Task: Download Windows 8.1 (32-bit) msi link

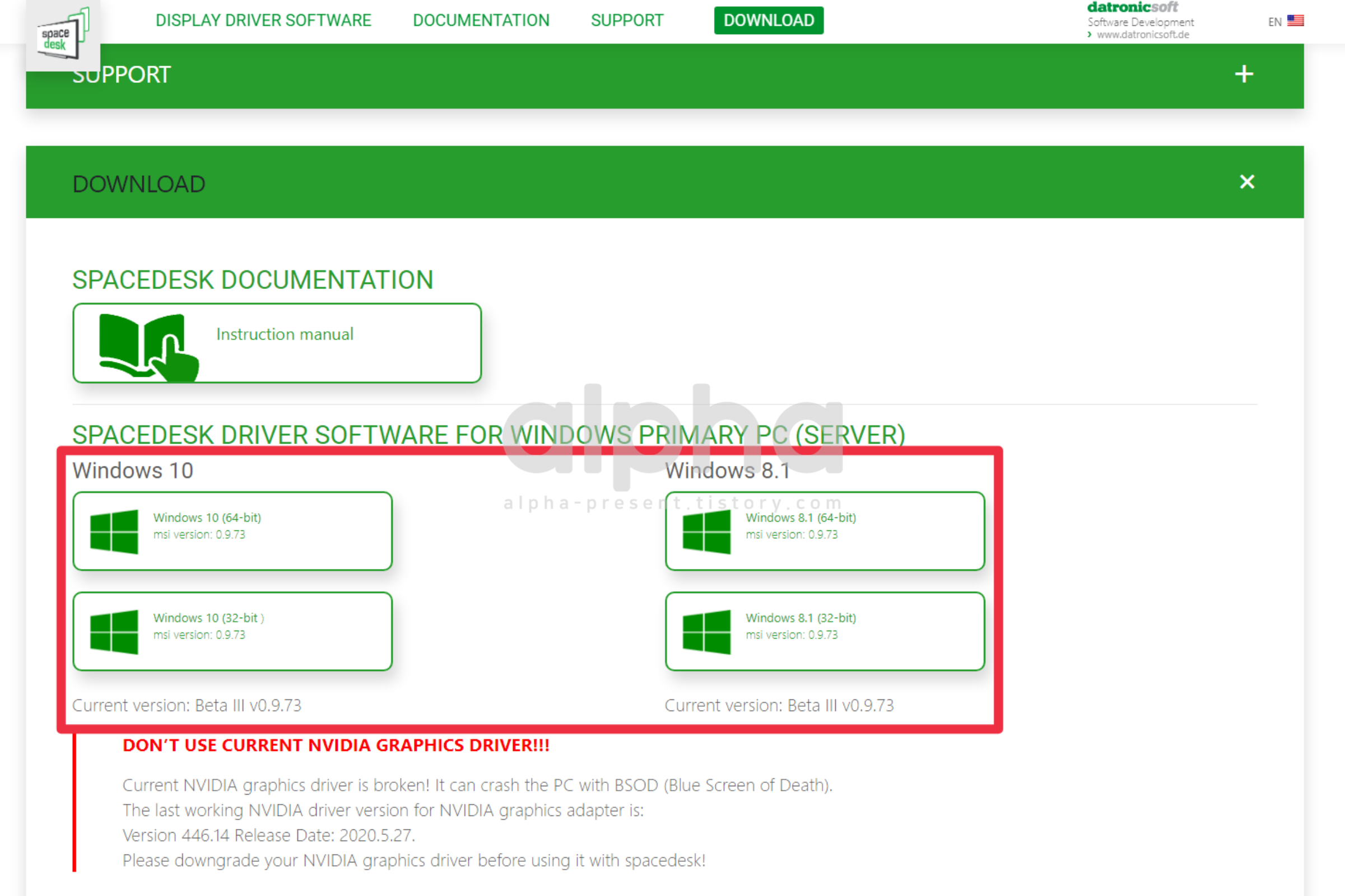Action: point(801,618)
